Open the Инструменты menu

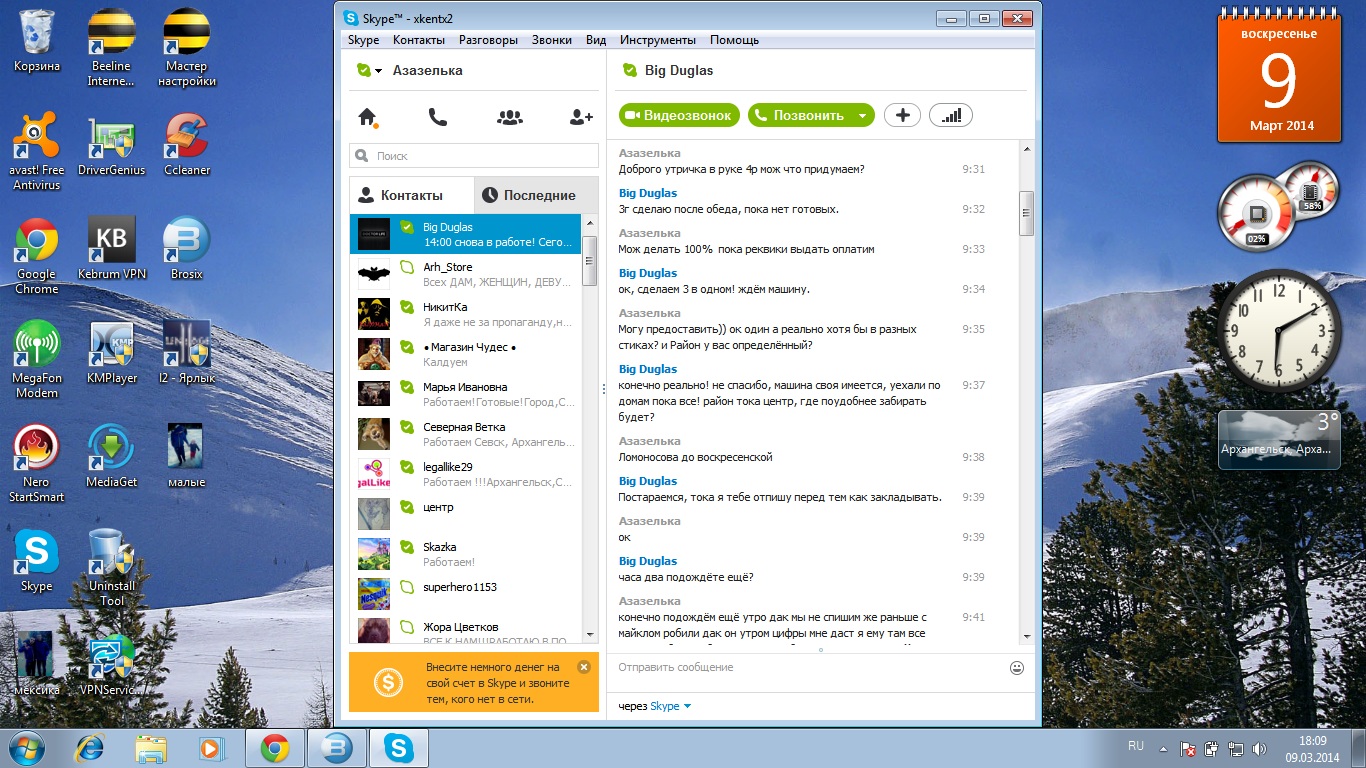[657, 40]
